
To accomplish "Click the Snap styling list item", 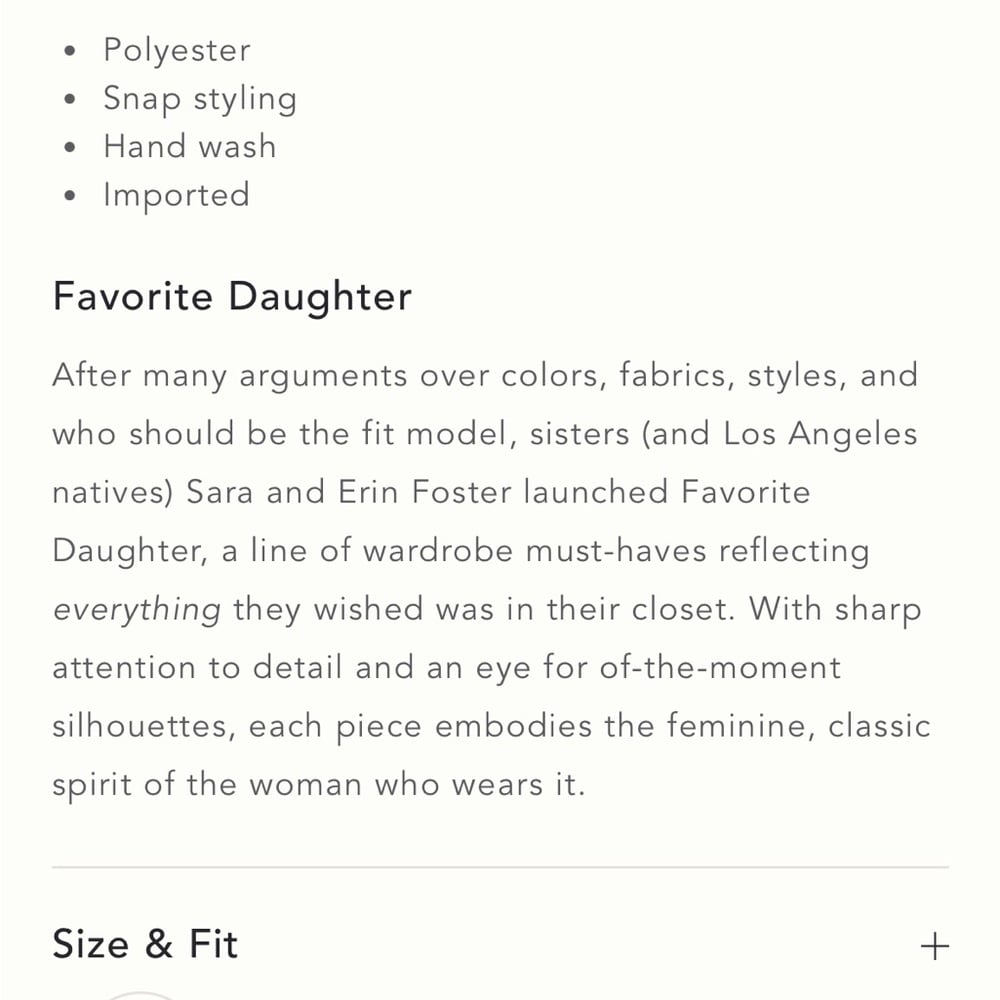I will tap(200, 99).
